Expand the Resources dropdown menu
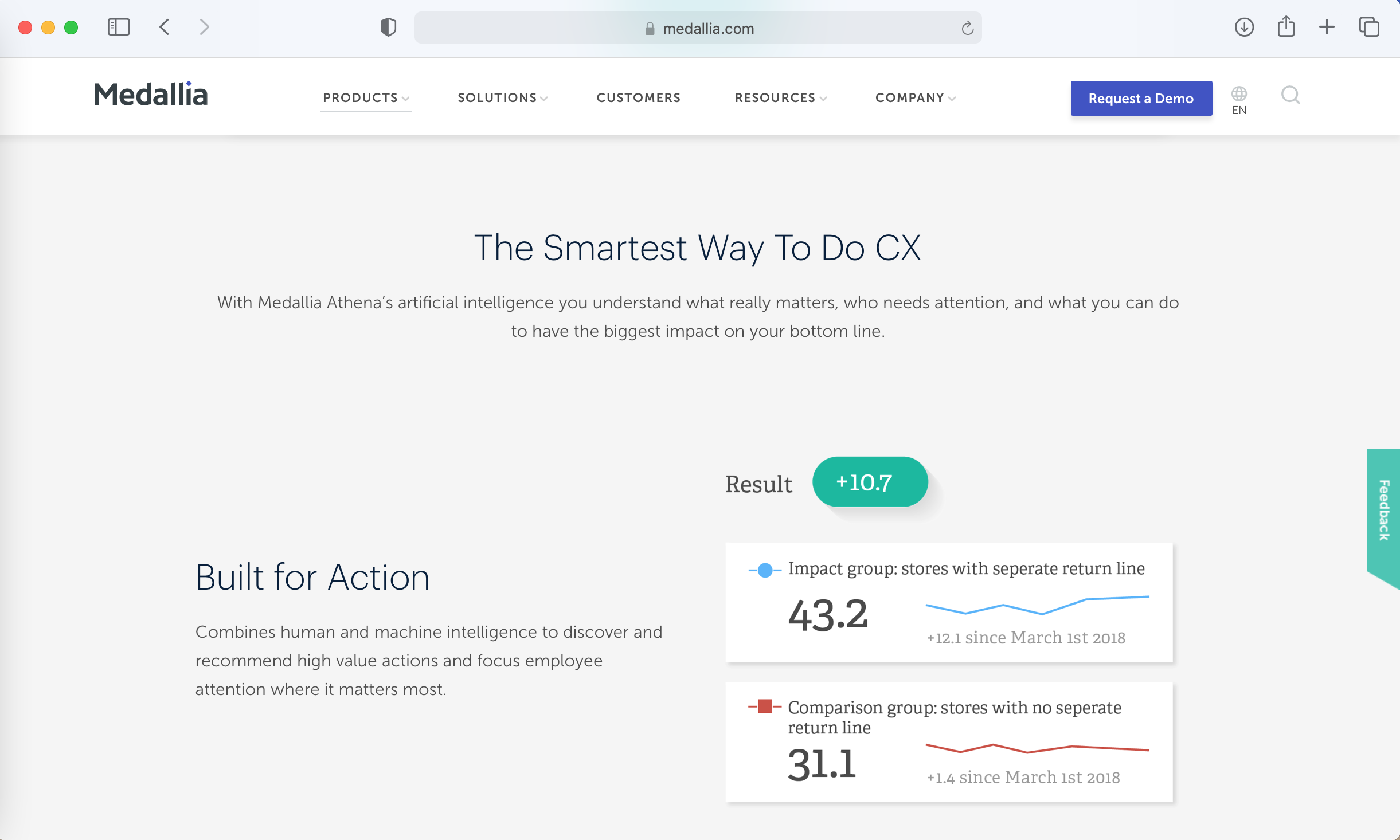The height and width of the screenshot is (840, 1400). 780,98
